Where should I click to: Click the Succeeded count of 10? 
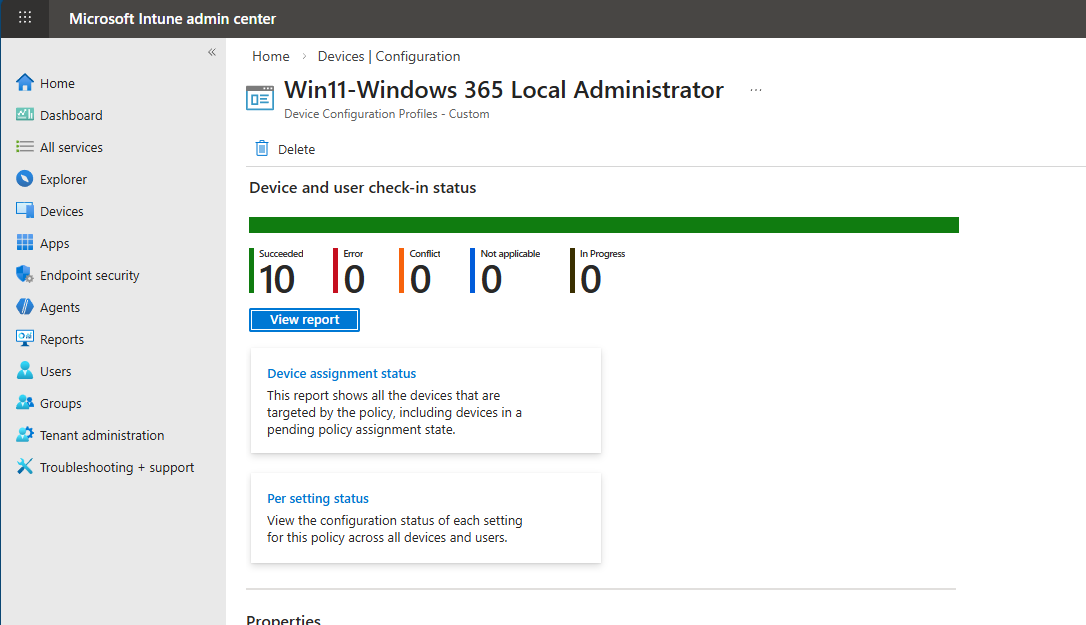(x=277, y=280)
